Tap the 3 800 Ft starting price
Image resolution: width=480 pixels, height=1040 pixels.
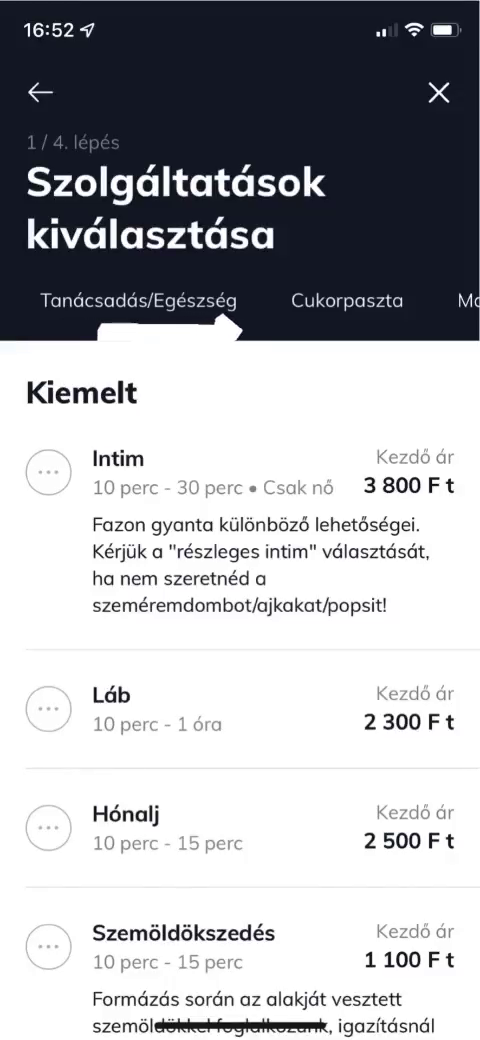409,486
